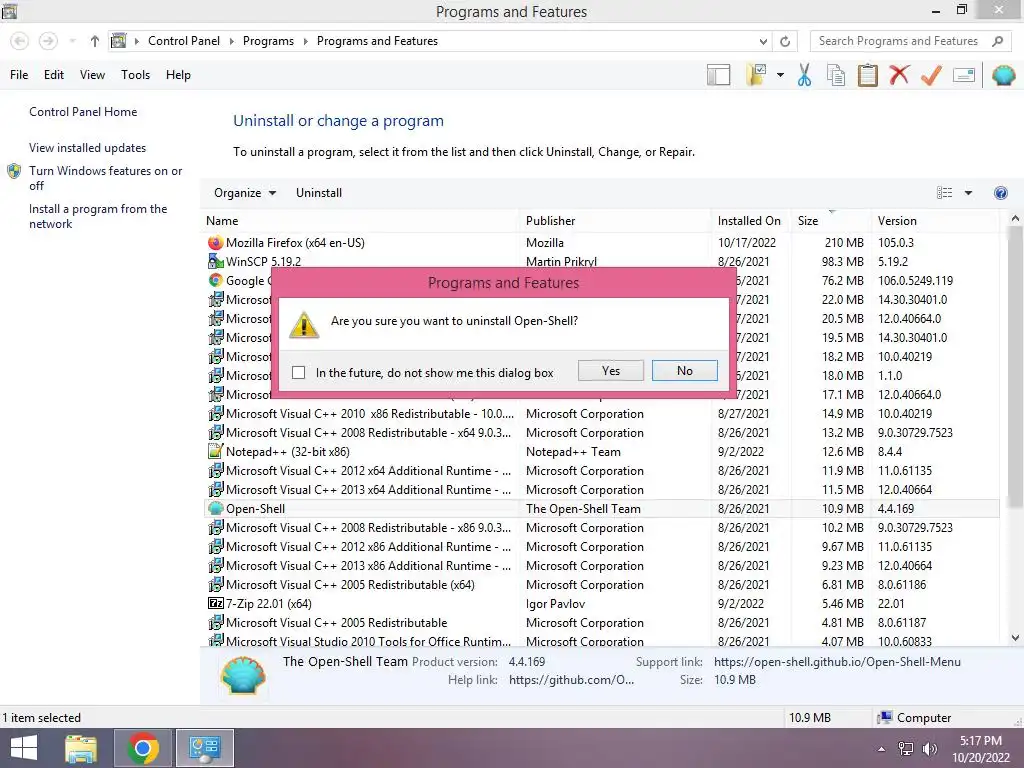Viewport: 1024px width, 768px height.
Task: Expand arrow after Programs breadcrumb
Action: [x=305, y=41]
